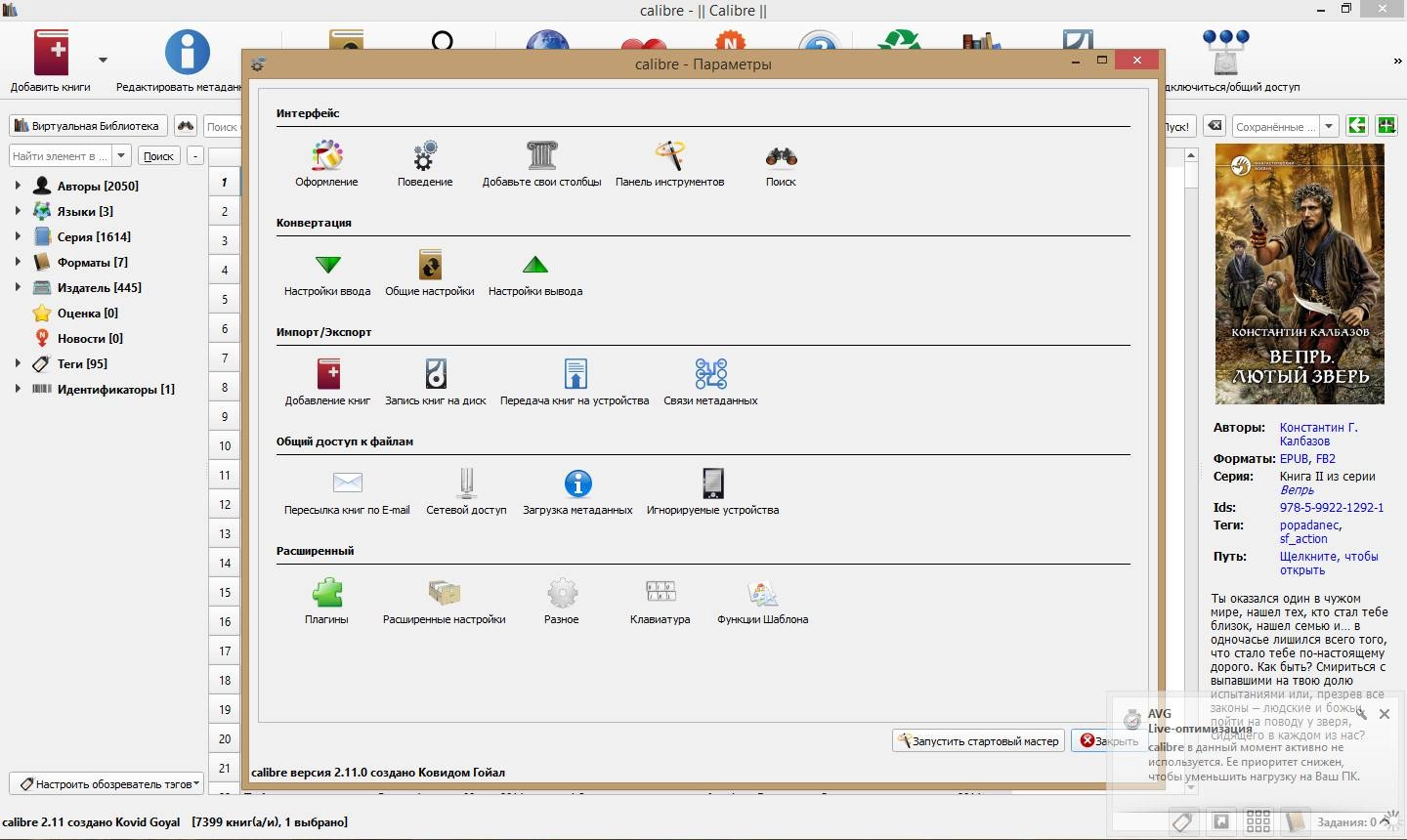Viewport: 1407px width, 840px height.
Task: Open Общие настройки conversion options
Action: pyautogui.click(x=430, y=273)
